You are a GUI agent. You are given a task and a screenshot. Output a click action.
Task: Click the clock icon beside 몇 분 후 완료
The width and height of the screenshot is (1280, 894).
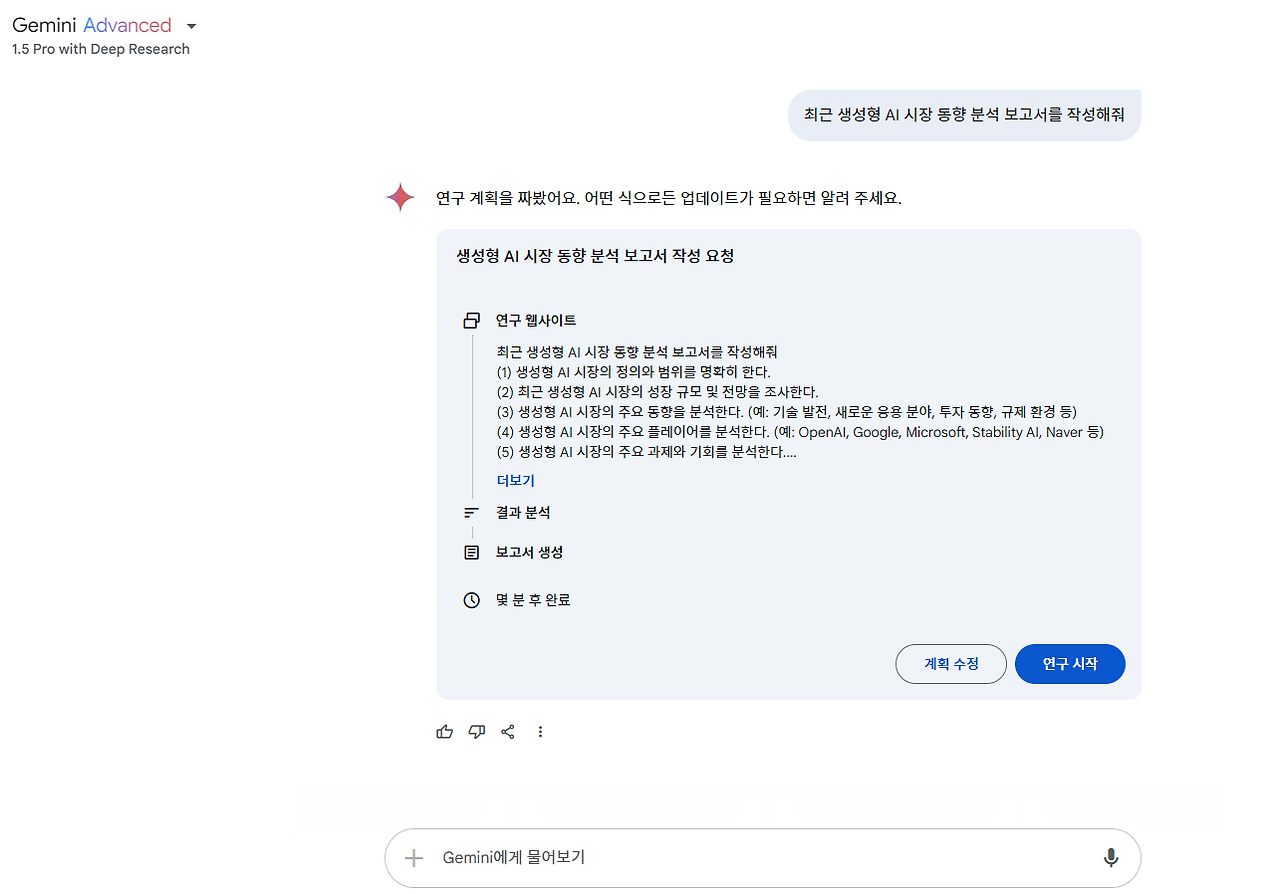(472, 601)
